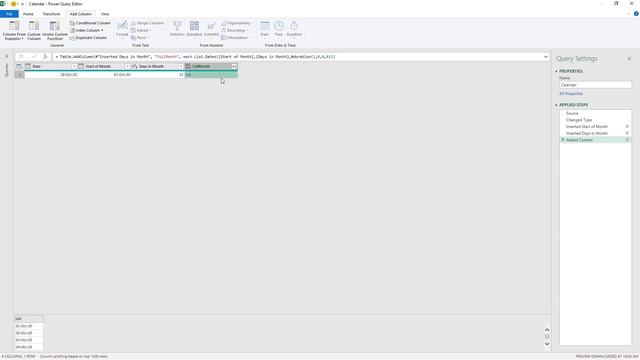
Task: Collapse the APPLIED STEPS section
Action: 556,105
